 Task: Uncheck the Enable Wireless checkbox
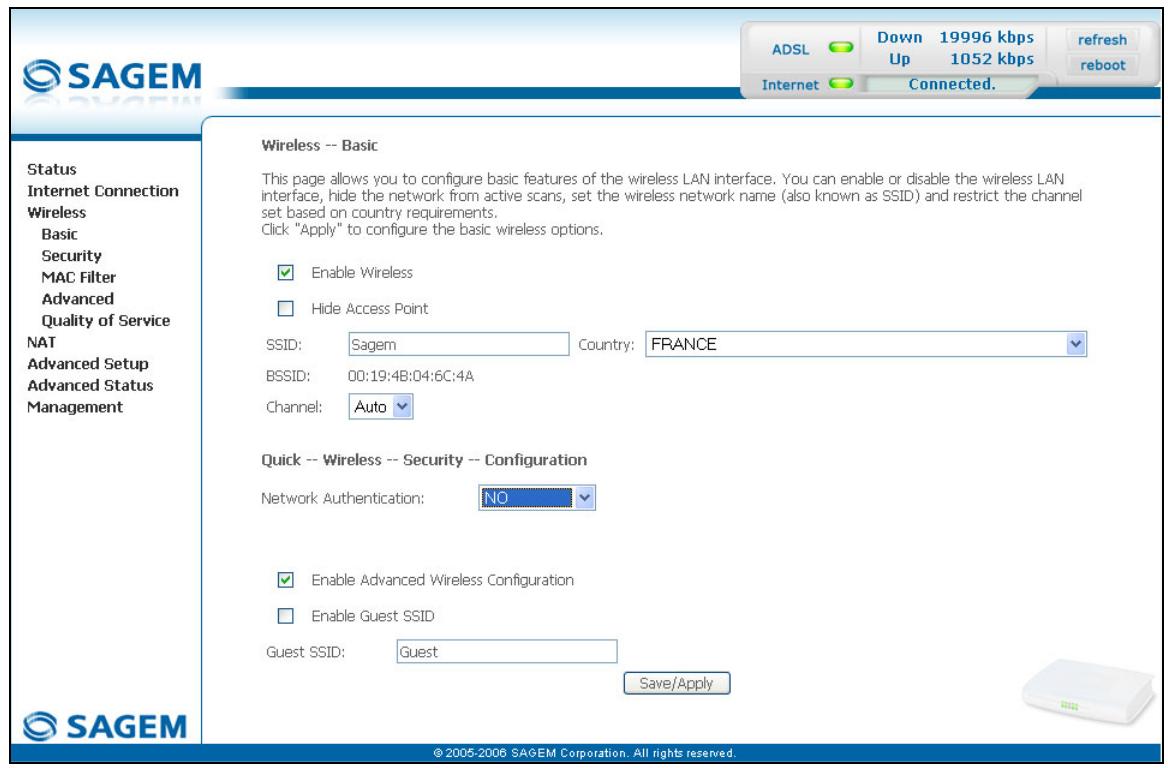pos(285,273)
